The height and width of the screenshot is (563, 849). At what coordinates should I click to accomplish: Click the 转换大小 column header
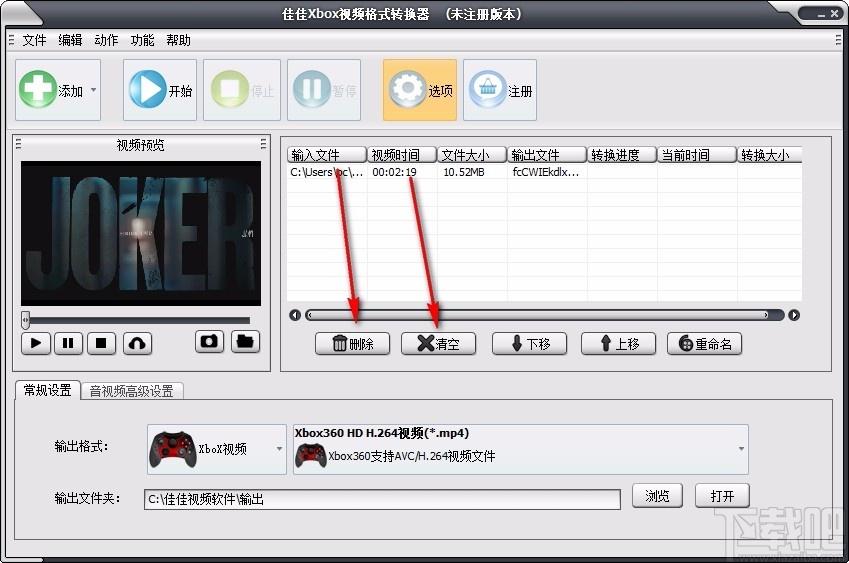coord(769,155)
